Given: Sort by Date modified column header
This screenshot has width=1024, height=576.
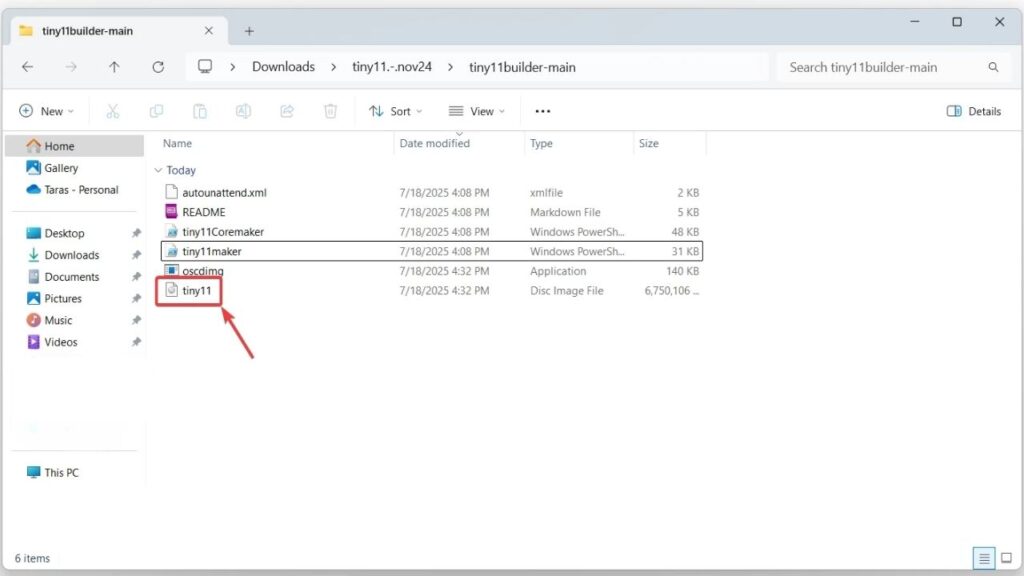Looking at the screenshot, I should coord(434,144).
